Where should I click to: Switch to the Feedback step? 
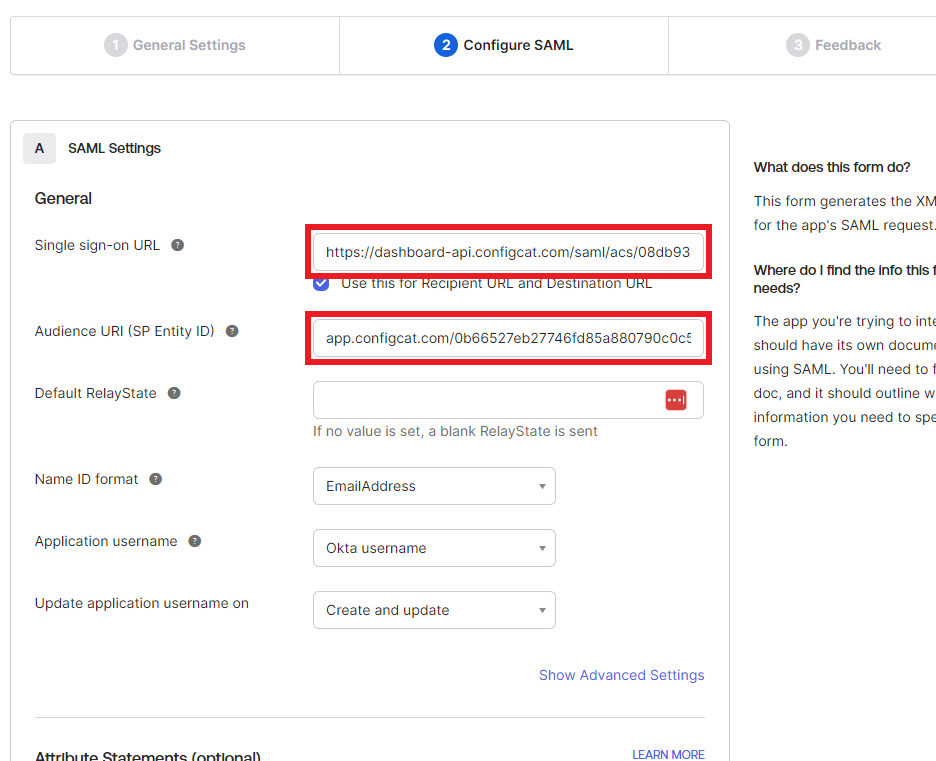click(833, 45)
